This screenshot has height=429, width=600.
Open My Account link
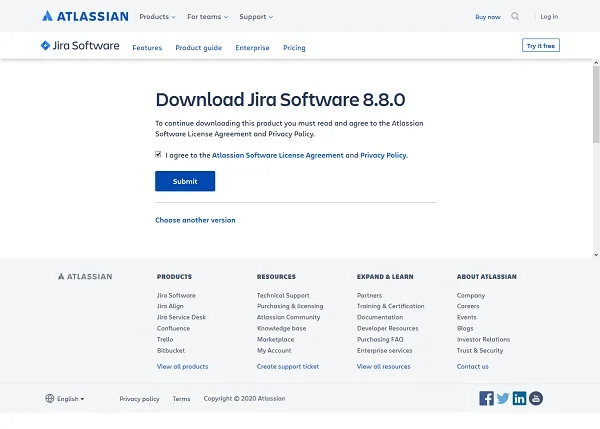coord(274,351)
